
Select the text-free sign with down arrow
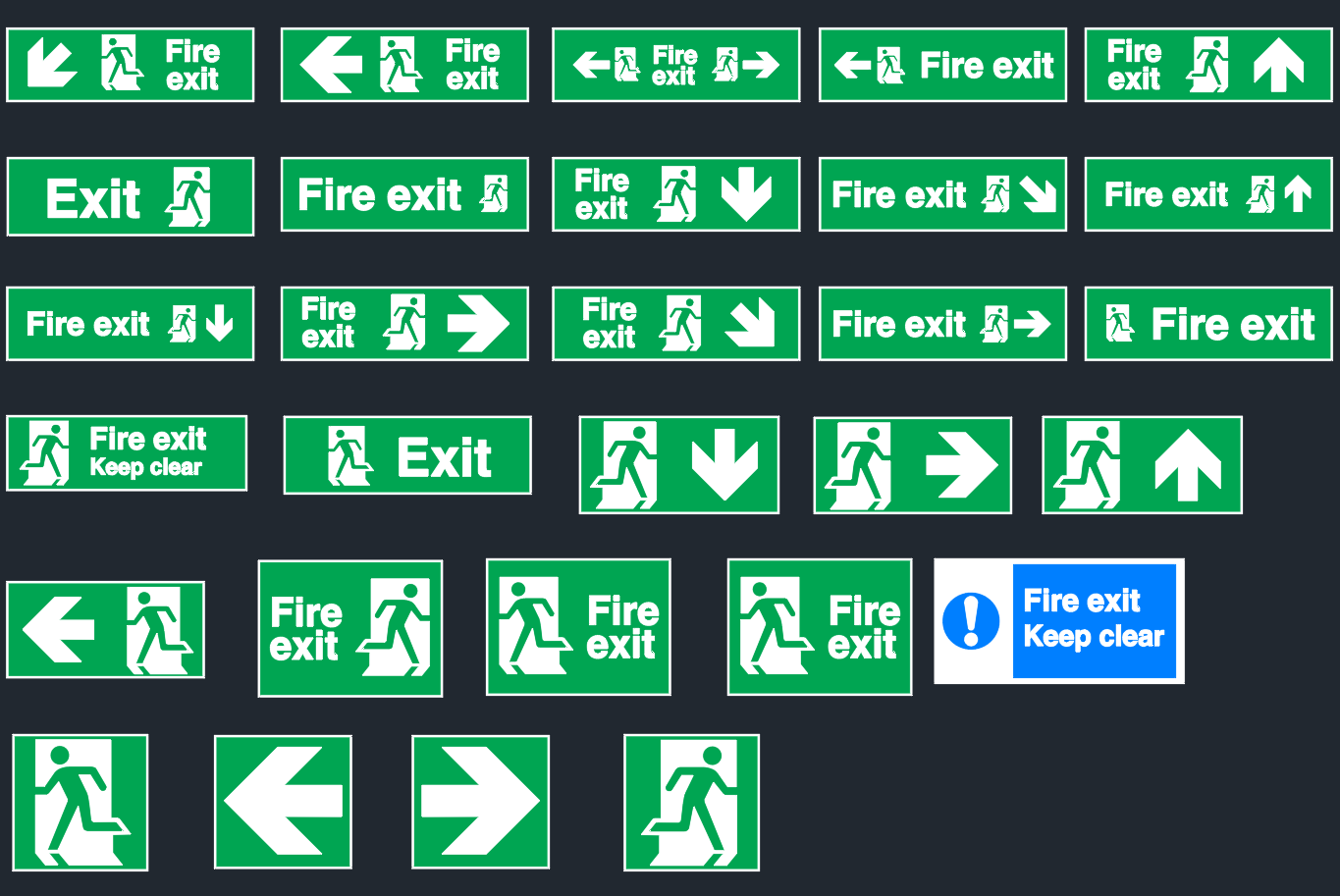679,465
